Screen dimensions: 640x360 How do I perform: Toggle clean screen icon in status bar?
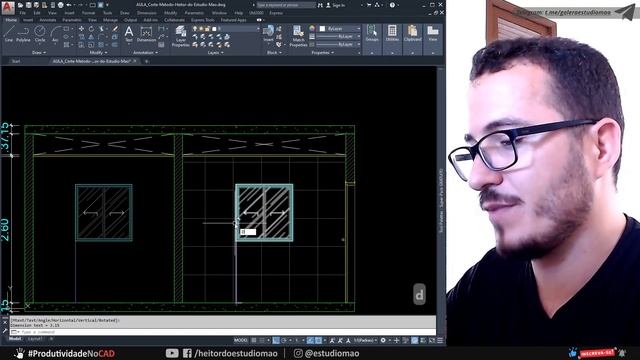click(432, 340)
